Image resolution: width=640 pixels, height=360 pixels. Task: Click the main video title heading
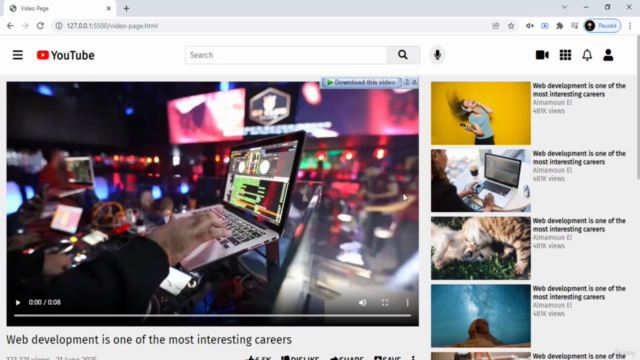click(x=149, y=340)
